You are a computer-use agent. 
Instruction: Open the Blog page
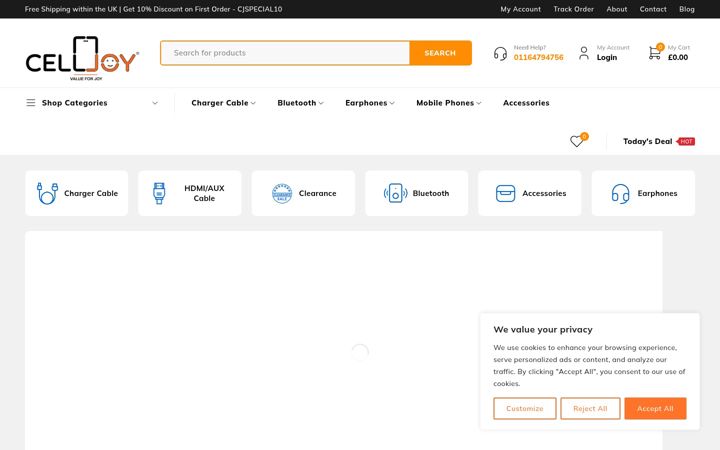[686, 9]
